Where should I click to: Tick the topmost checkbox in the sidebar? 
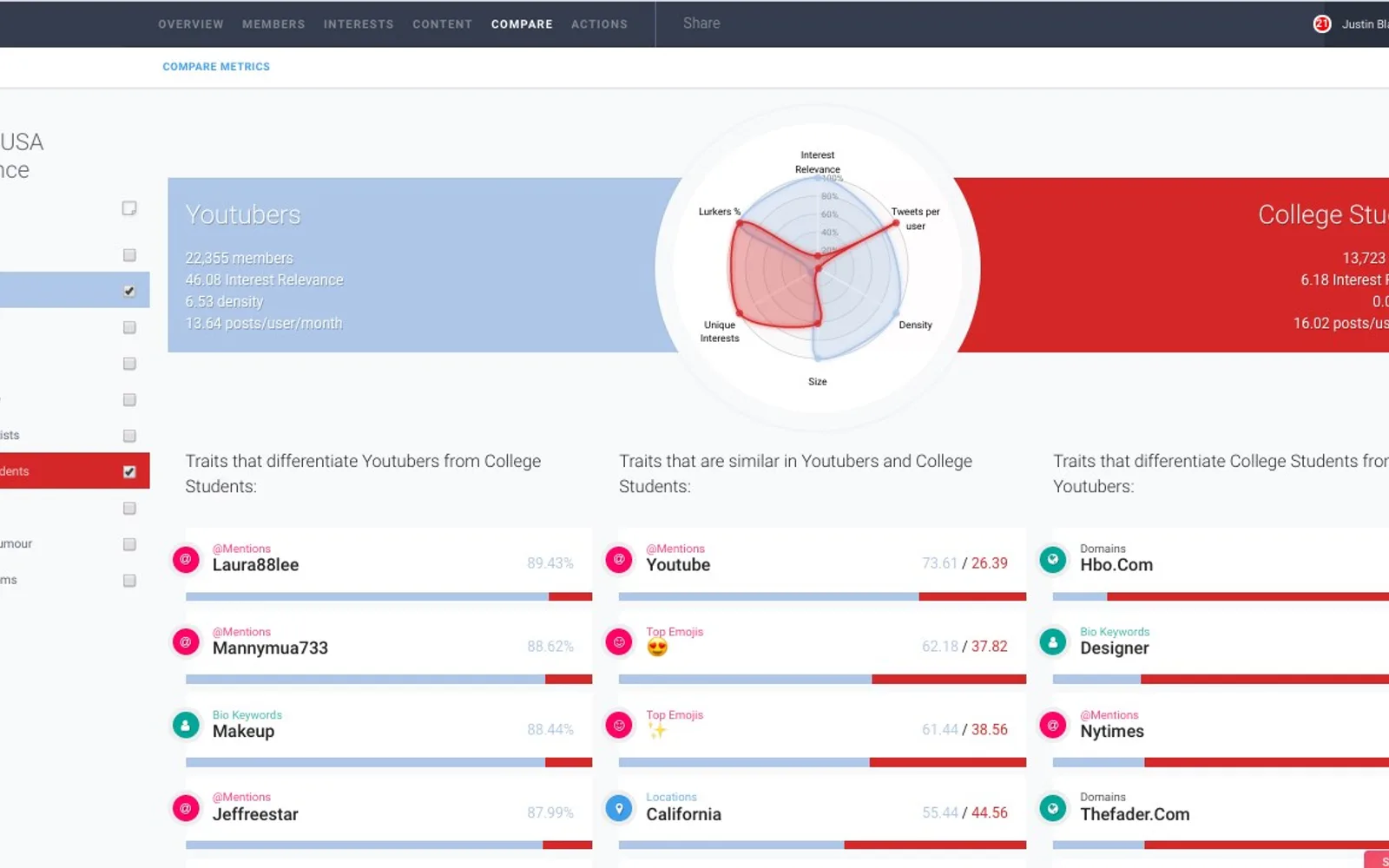coord(129,208)
